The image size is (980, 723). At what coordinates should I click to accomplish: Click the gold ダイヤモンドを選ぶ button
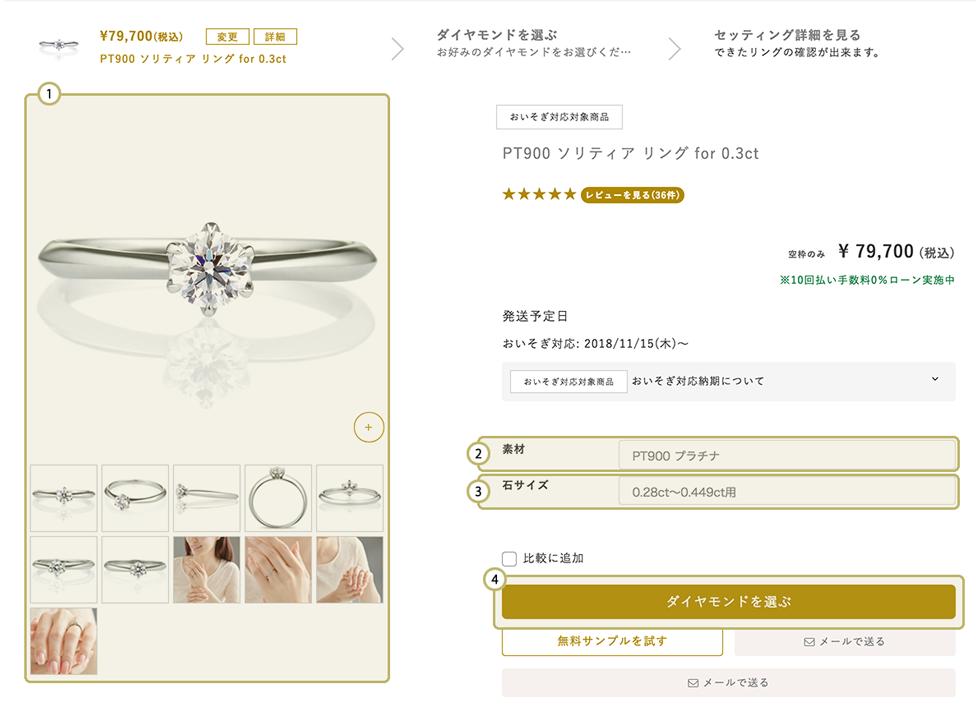(729, 602)
